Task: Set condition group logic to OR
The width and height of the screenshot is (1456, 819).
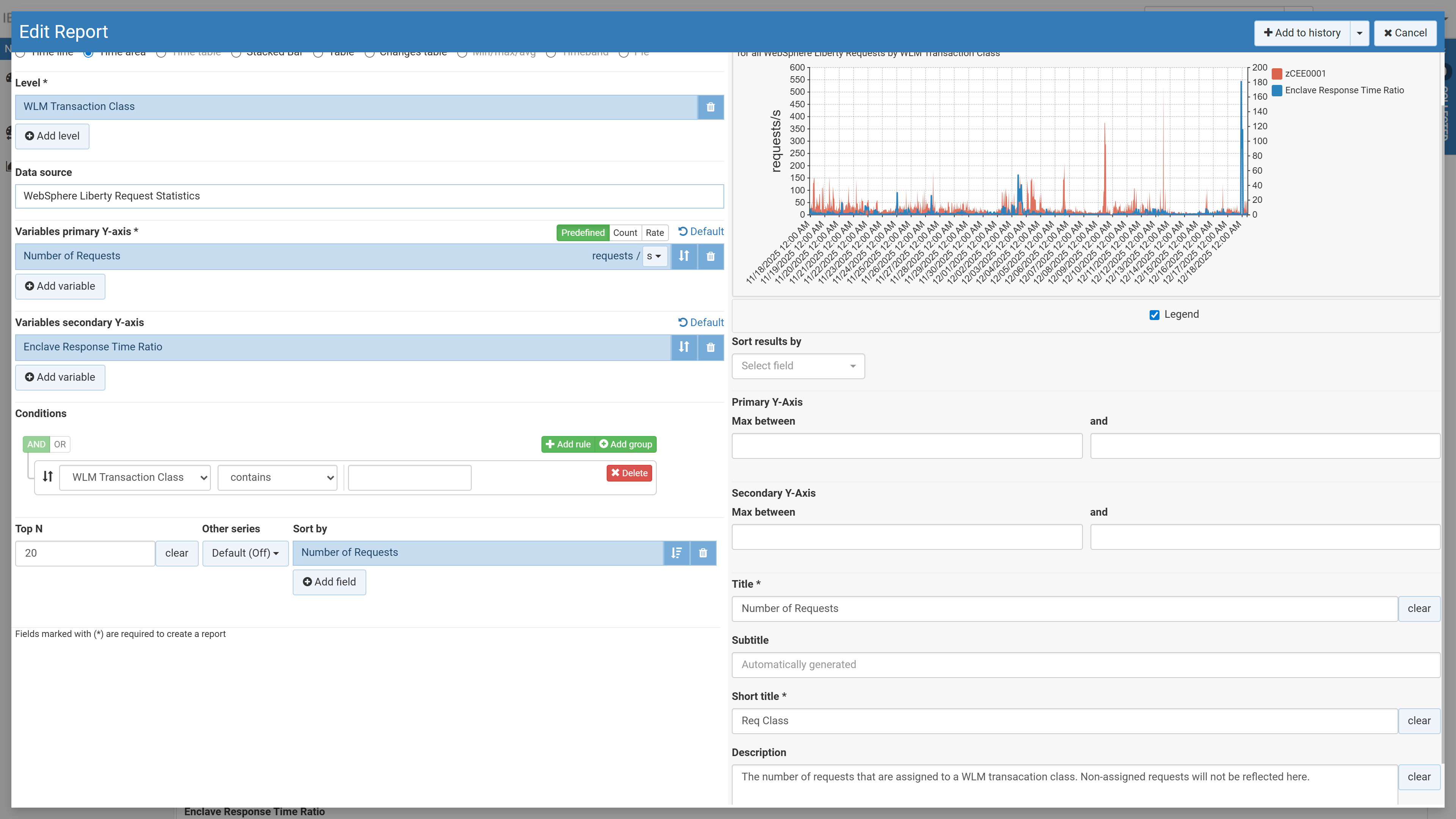Action: (60, 444)
